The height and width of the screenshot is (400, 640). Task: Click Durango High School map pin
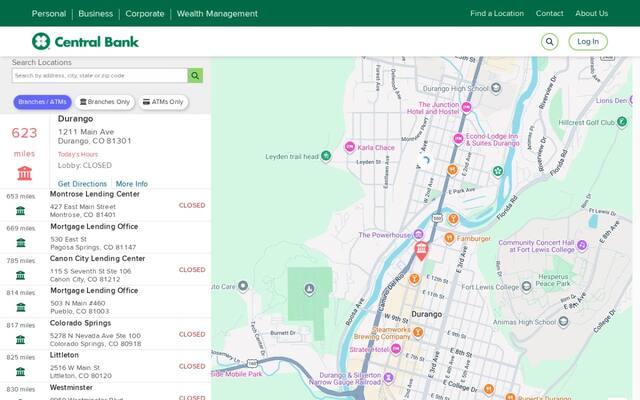tap(496, 87)
